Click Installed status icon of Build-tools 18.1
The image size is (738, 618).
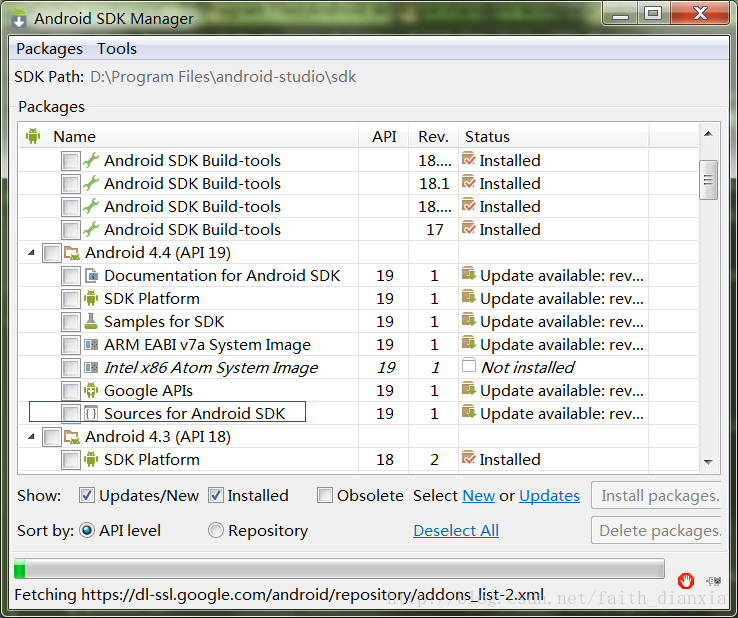[x=469, y=182]
